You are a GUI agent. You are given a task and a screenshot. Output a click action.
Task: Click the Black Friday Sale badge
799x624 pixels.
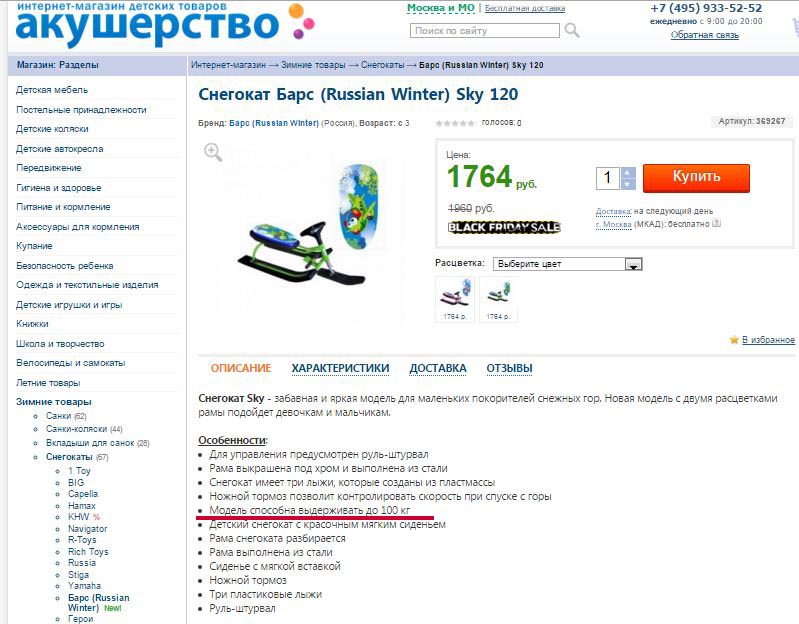pos(504,227)
